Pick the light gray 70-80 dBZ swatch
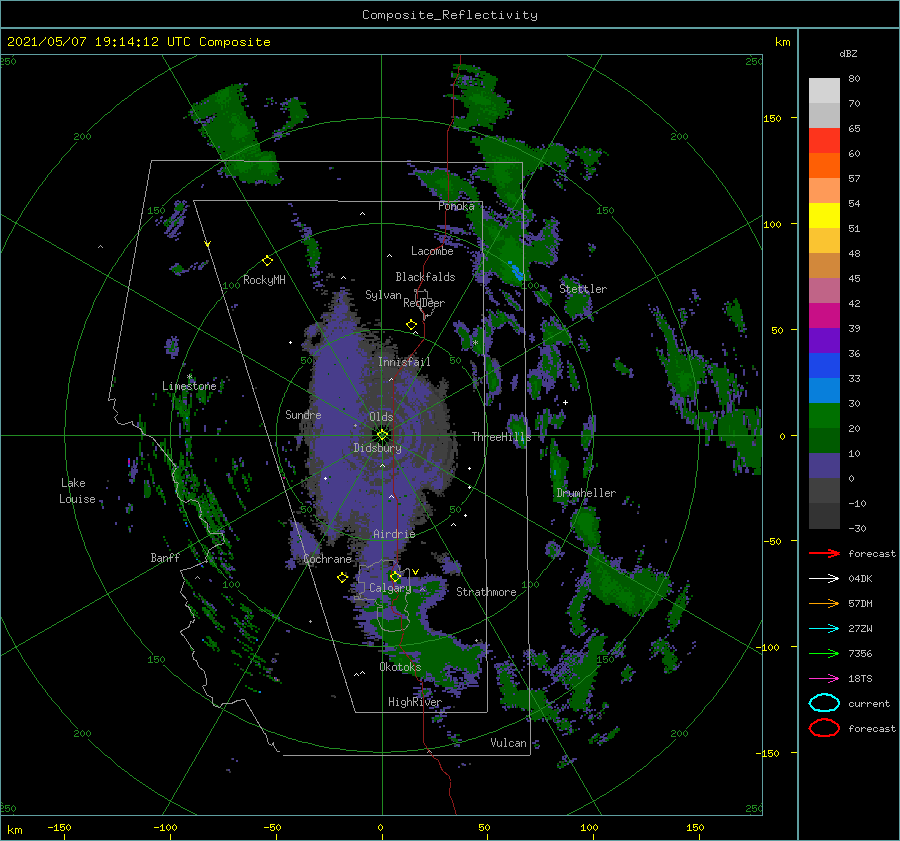The height and width of the screenshot is (841, 900). pyautogui.click(x=824, y=91)
